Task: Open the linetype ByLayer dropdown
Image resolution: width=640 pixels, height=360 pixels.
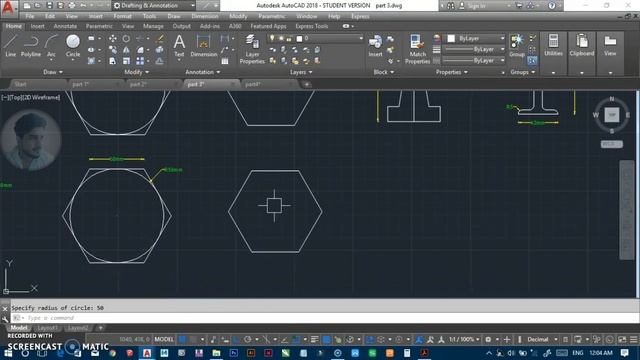Action: coord(474,60)
